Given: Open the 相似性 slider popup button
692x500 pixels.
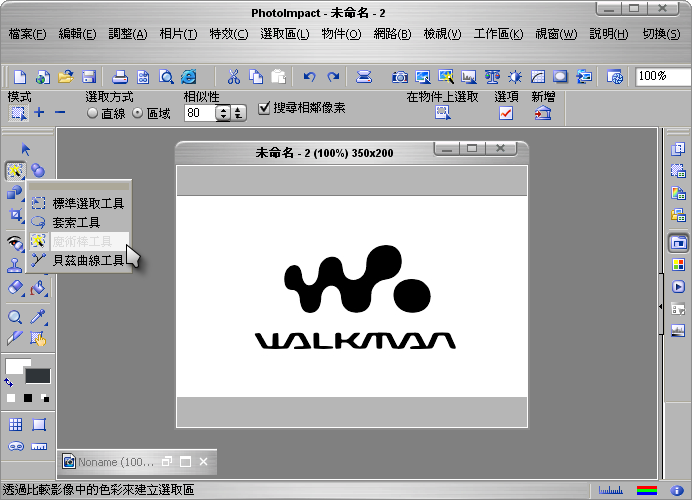Looking at the screenshot, I should coord(239,113).
